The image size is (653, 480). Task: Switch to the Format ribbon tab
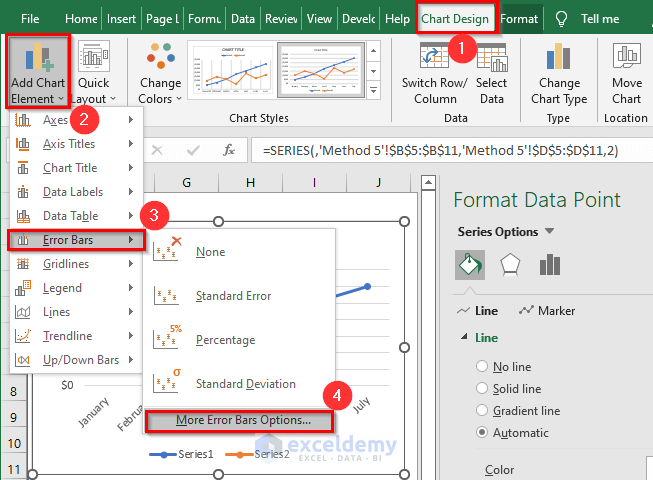(x=519, y=19)
